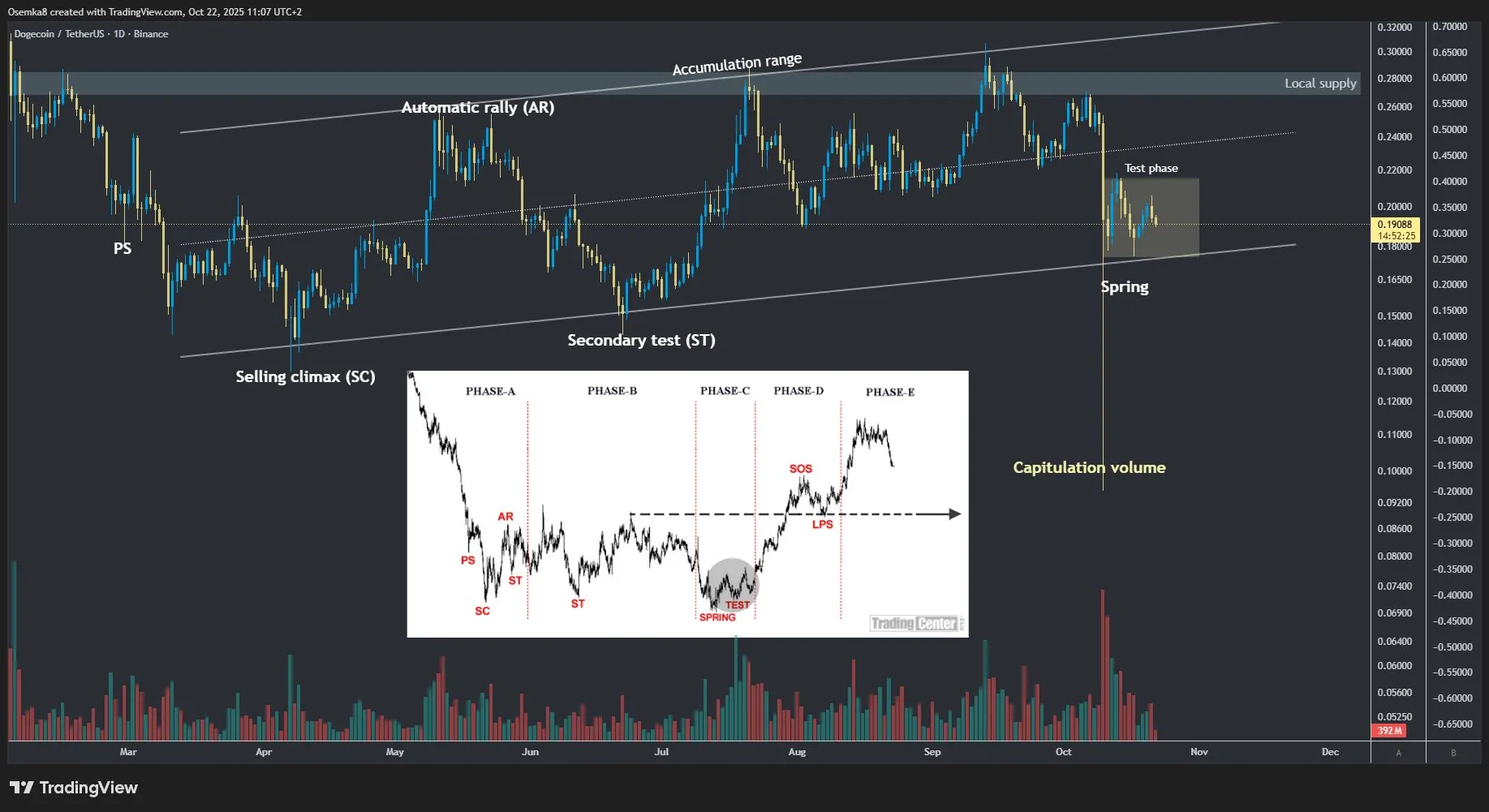Toggle the B scale button

click(x=1453, y=753)
